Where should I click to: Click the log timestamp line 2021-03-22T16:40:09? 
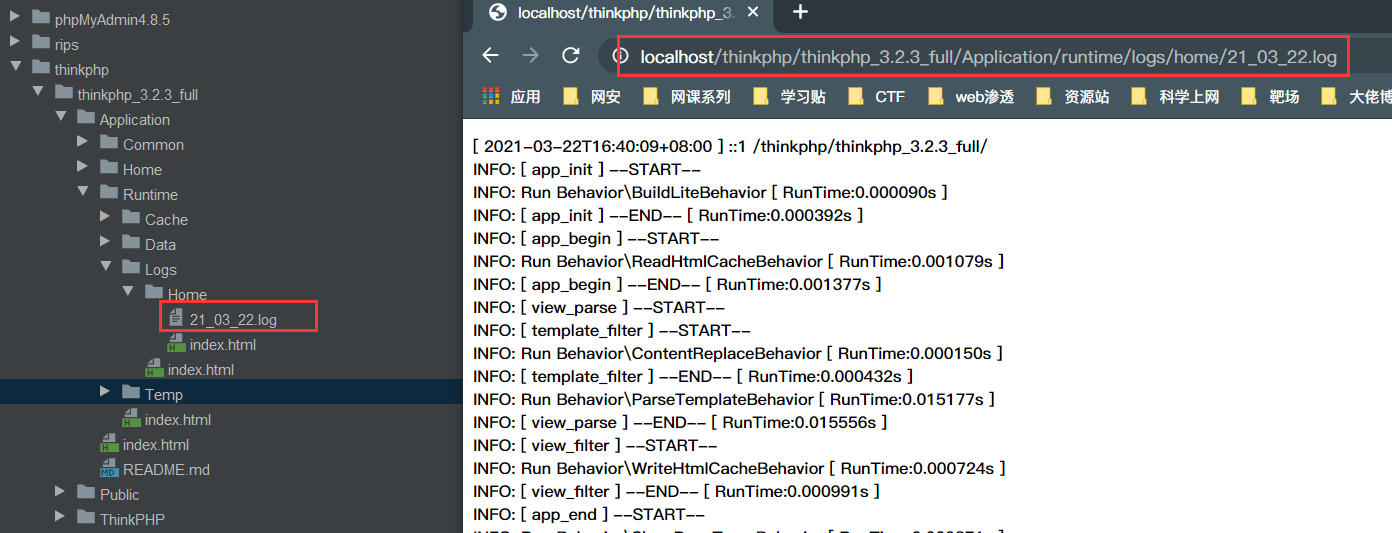[x=730, y=146]
